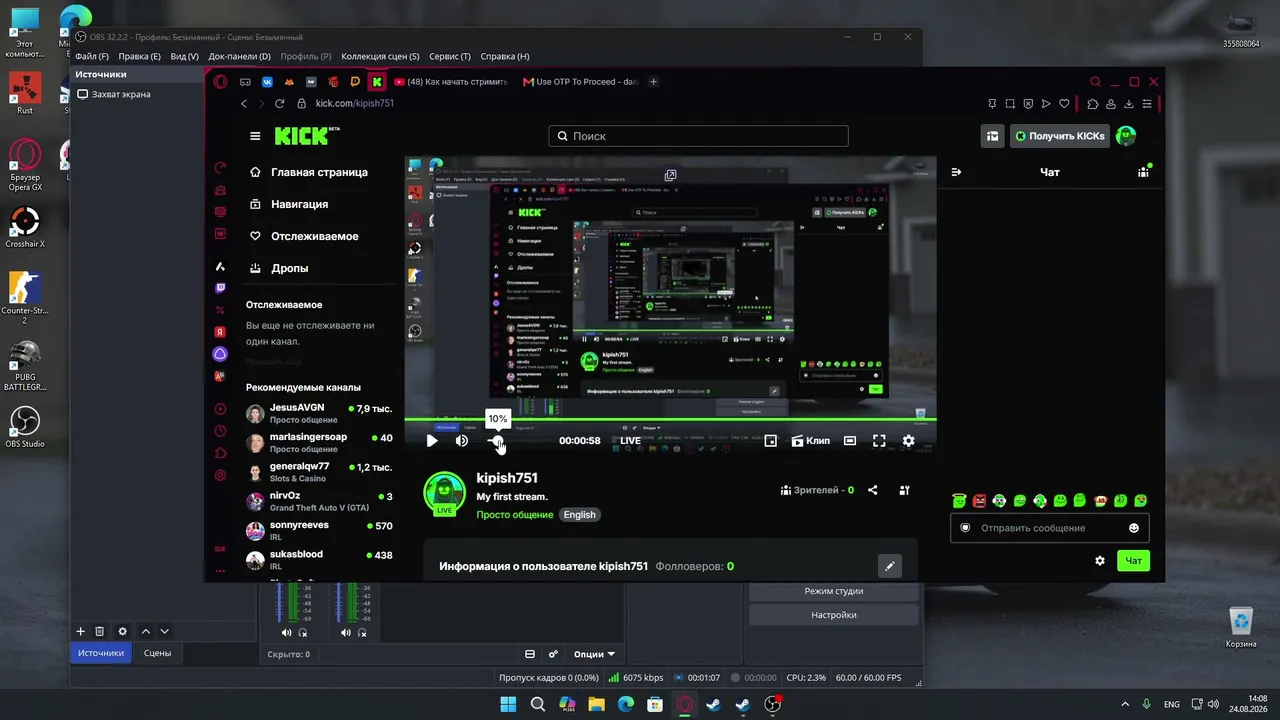Send message with green Чат button

(1134, 561)
